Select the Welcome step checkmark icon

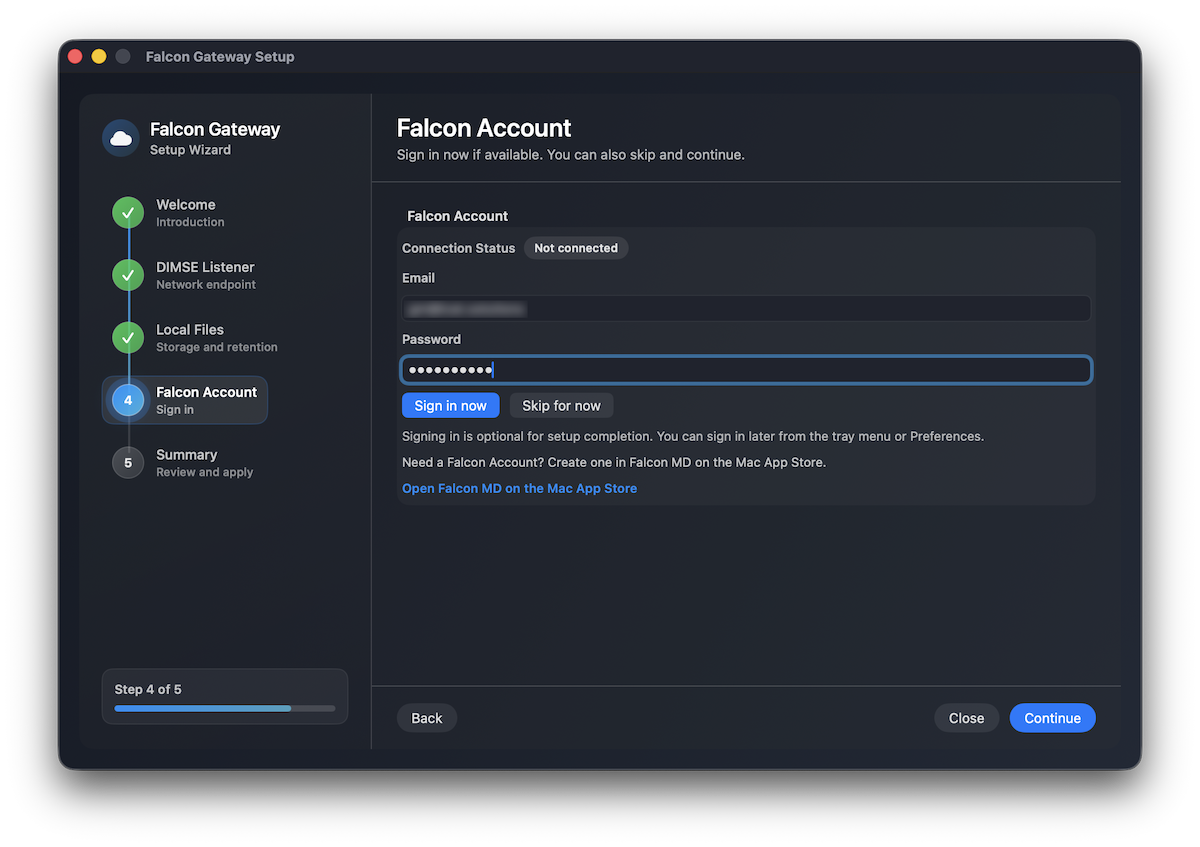click(127, 212)
